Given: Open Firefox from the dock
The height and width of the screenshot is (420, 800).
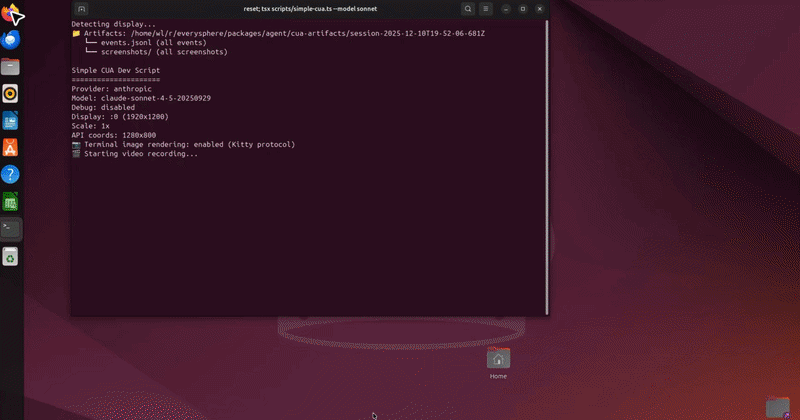Looking at the screenshot, I should tap(10, 13).
